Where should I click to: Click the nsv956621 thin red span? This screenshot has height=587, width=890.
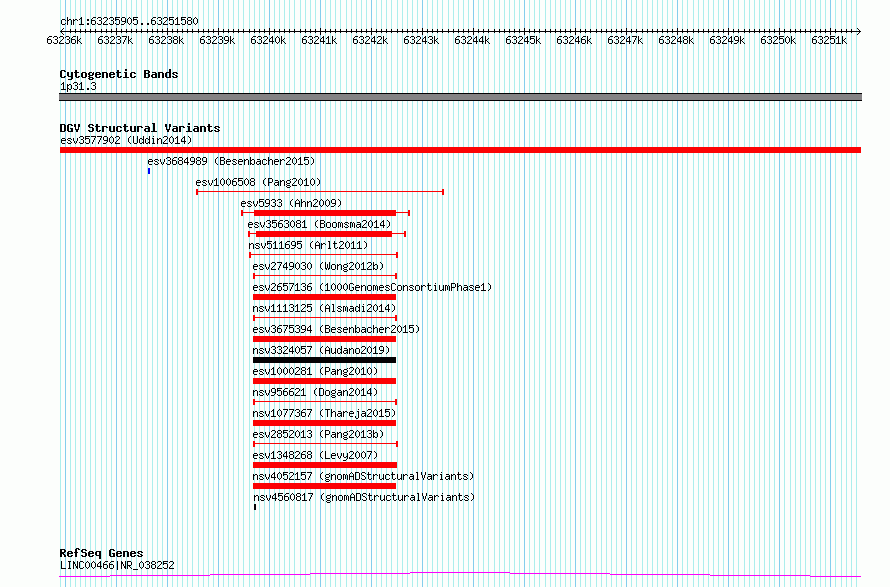click(325, 402)
